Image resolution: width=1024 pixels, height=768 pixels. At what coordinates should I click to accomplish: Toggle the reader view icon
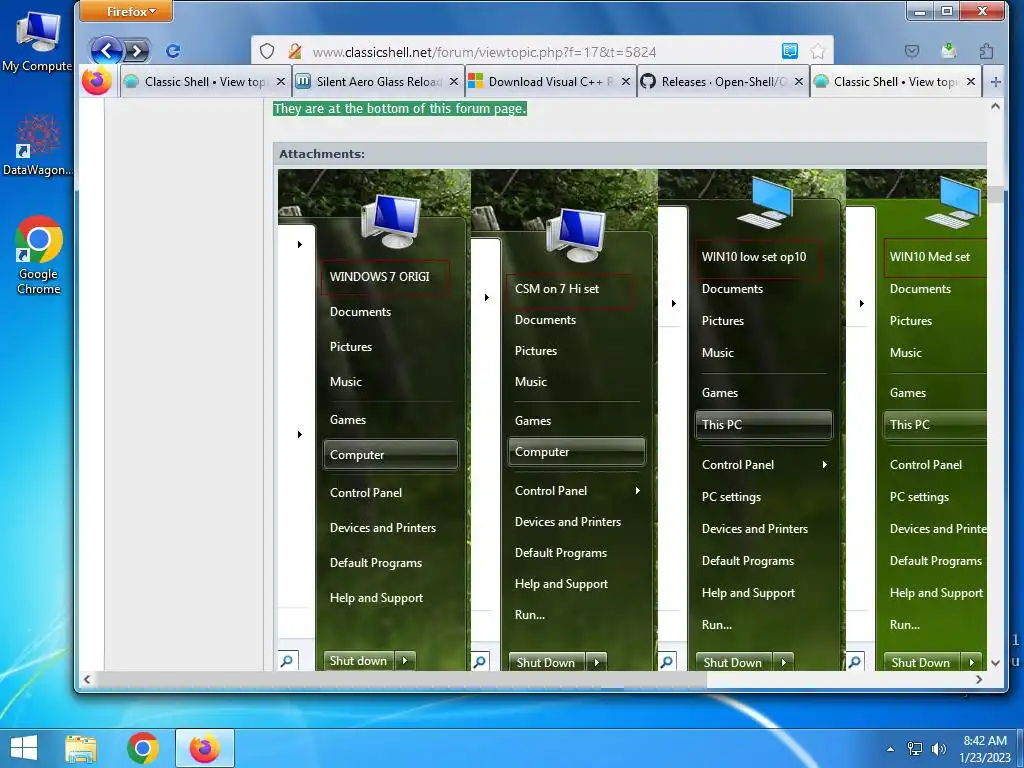coord(790,51)
